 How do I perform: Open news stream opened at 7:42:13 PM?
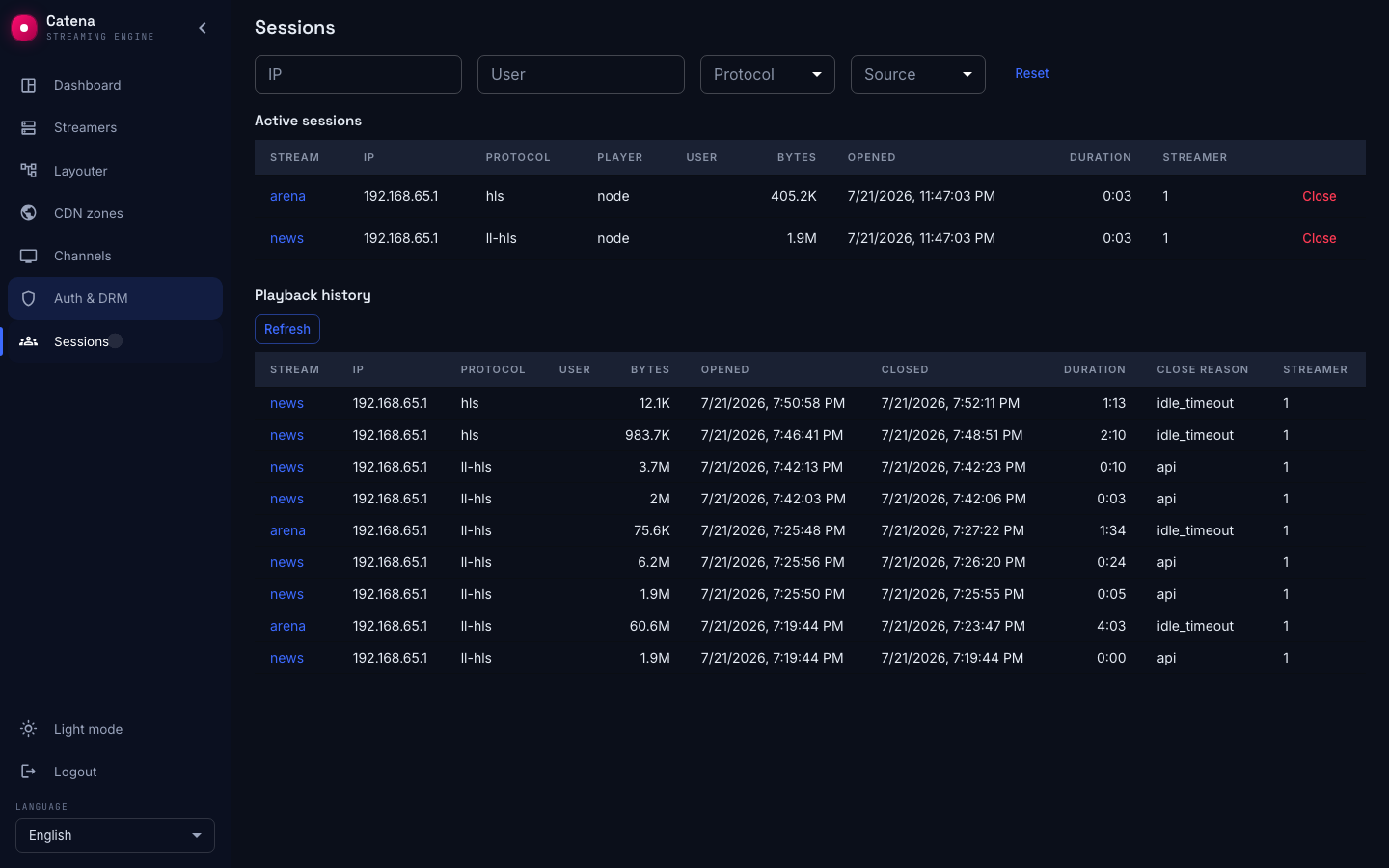click(x=286, y=467)
